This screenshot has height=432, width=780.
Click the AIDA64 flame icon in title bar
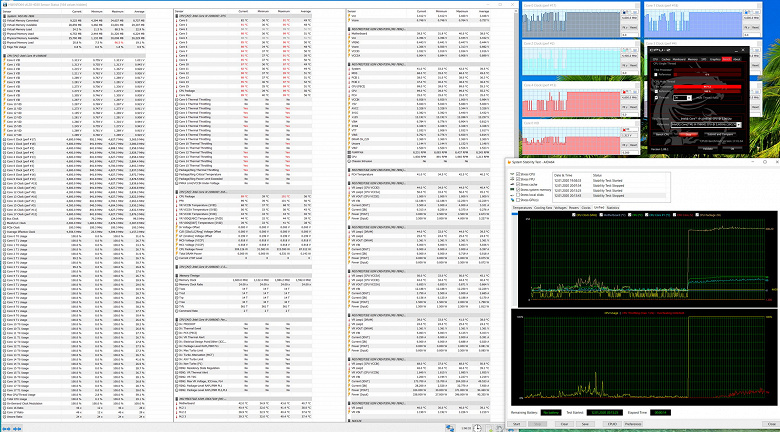[x=507, y=160]
